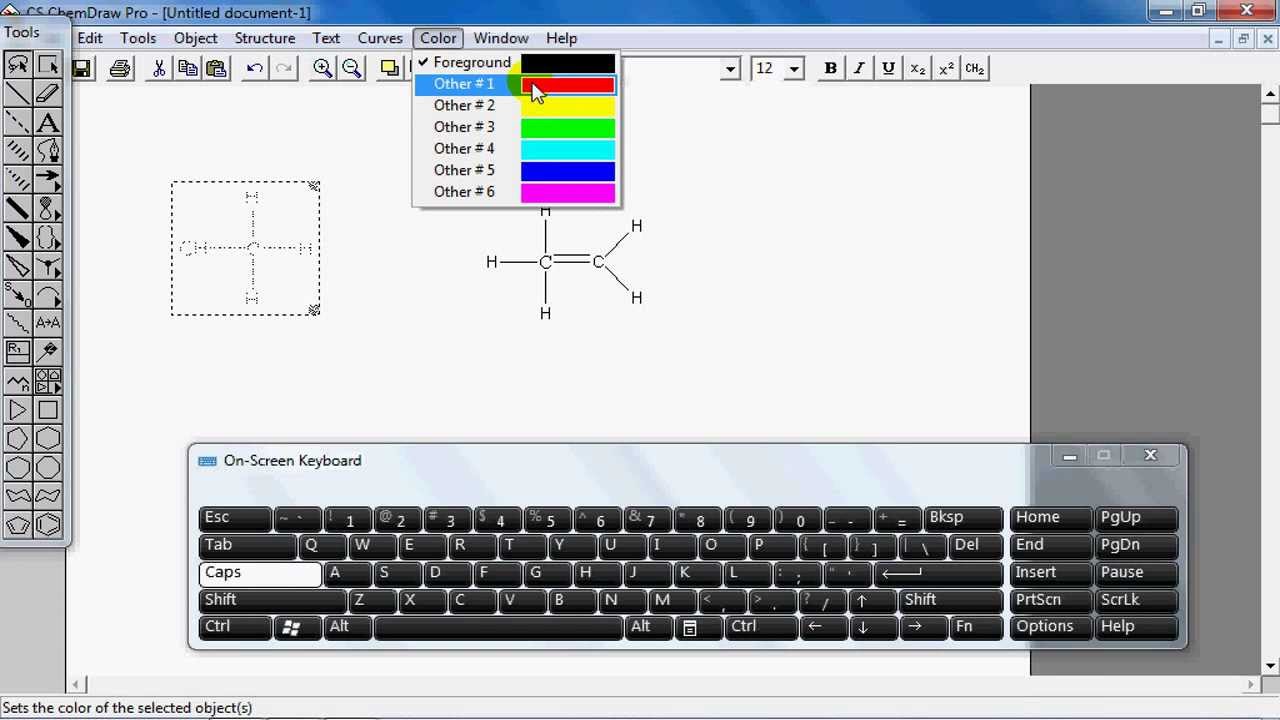Click Home key on On-Screen Keyboard
This screenshot has width=1280, height=720.
[1050, 518]
